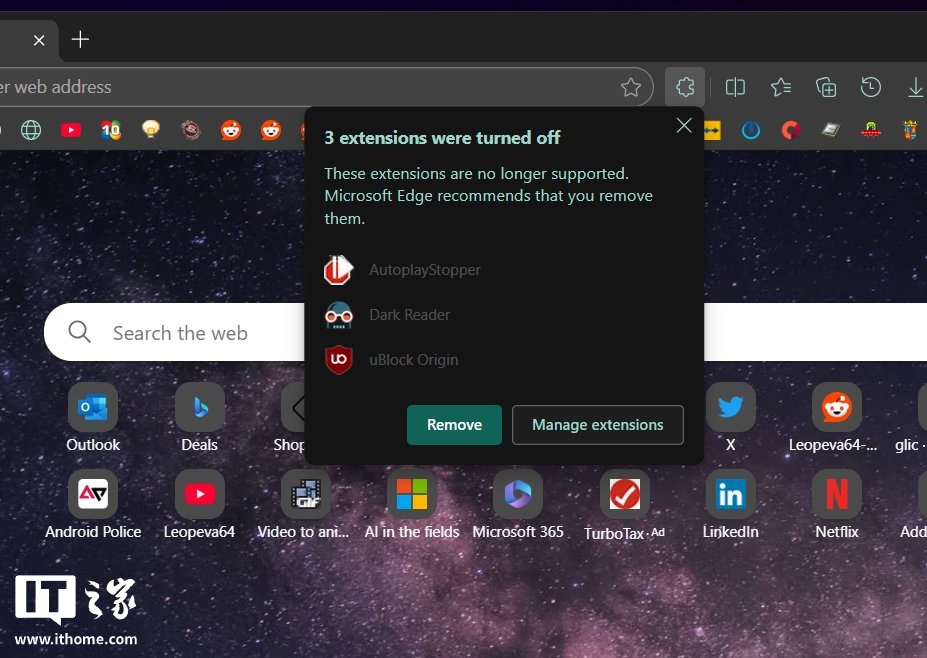
Task: Open the Netflix quick link
Action: (837, 505)
